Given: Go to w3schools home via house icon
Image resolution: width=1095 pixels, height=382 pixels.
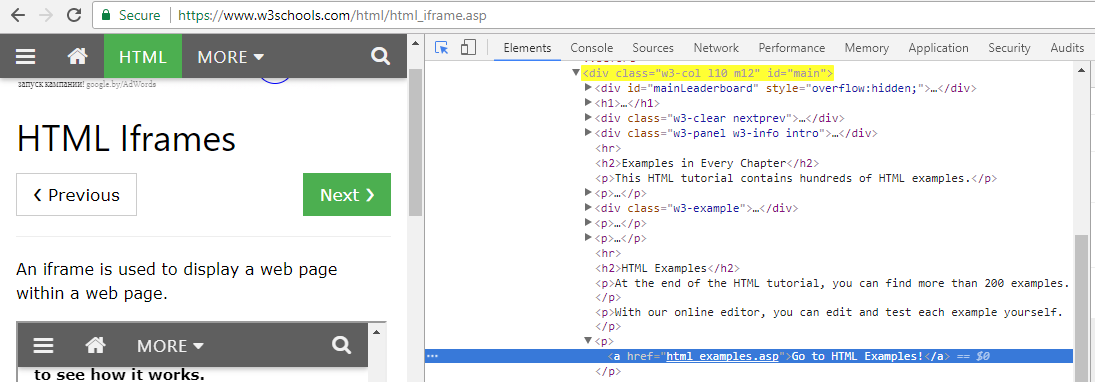Looking at the screenshot, I should coord(78,57).
